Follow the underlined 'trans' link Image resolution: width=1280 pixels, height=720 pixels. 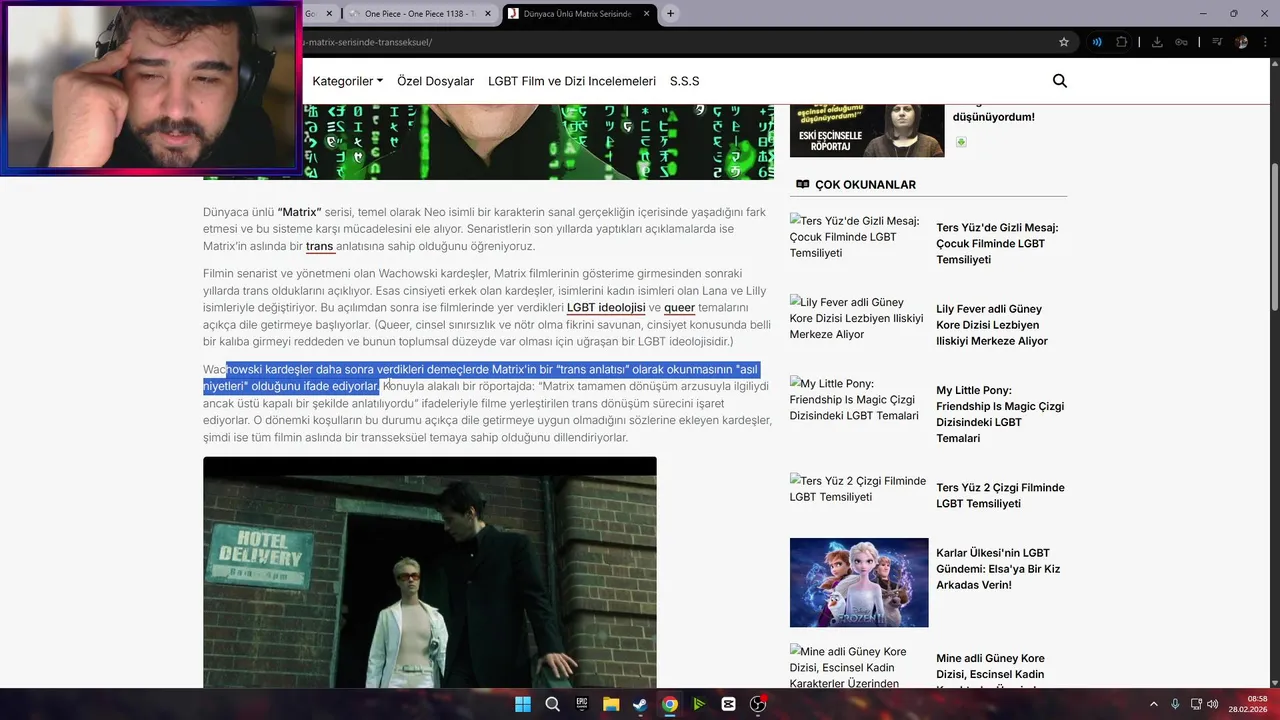pyautogui.click(x=320, y=246)
